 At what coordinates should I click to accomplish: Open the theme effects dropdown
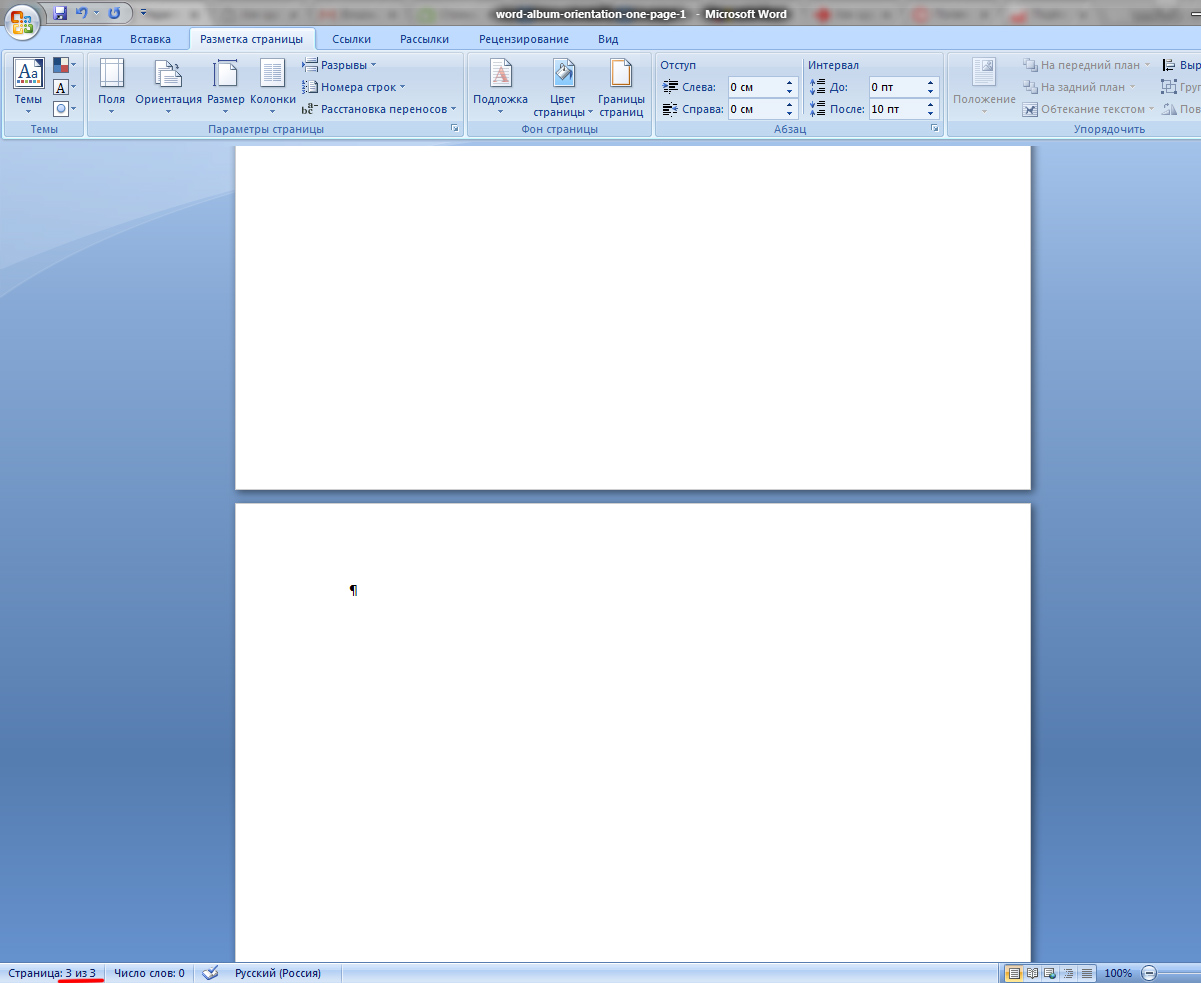pos(65,108)
